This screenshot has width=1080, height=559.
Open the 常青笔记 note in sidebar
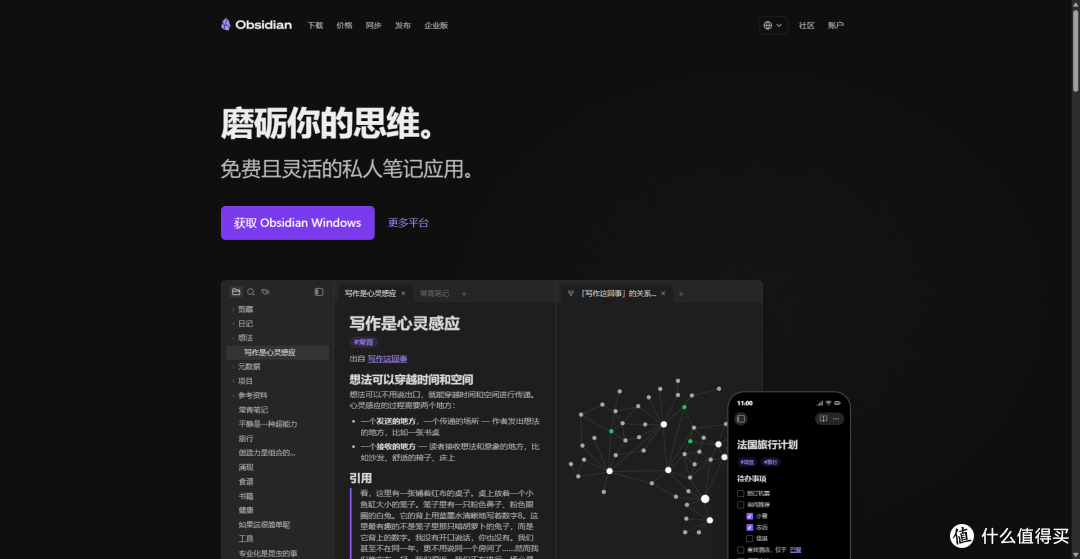point(253,410)
